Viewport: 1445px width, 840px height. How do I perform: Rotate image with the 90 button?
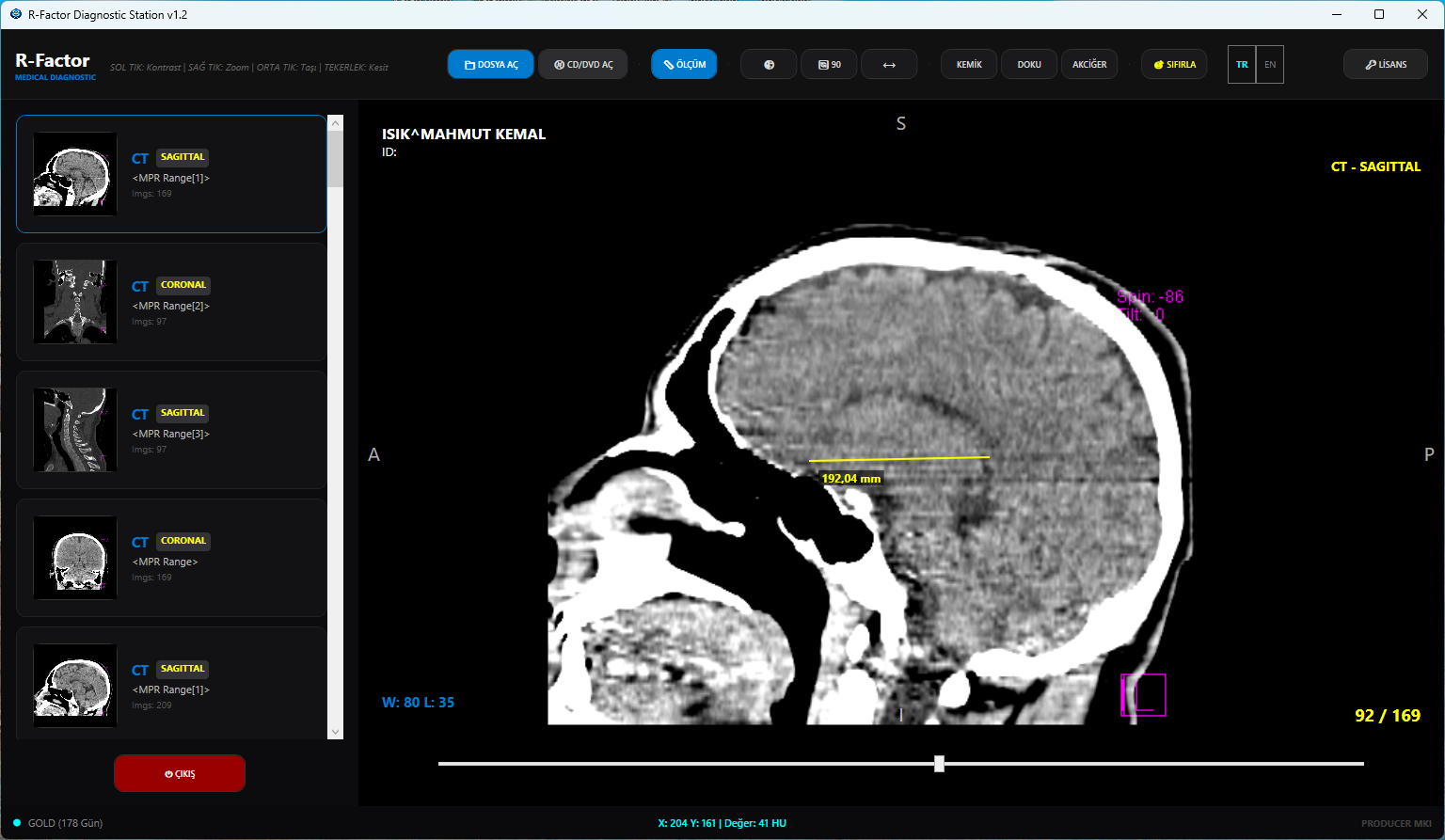(x=829, y=65)
